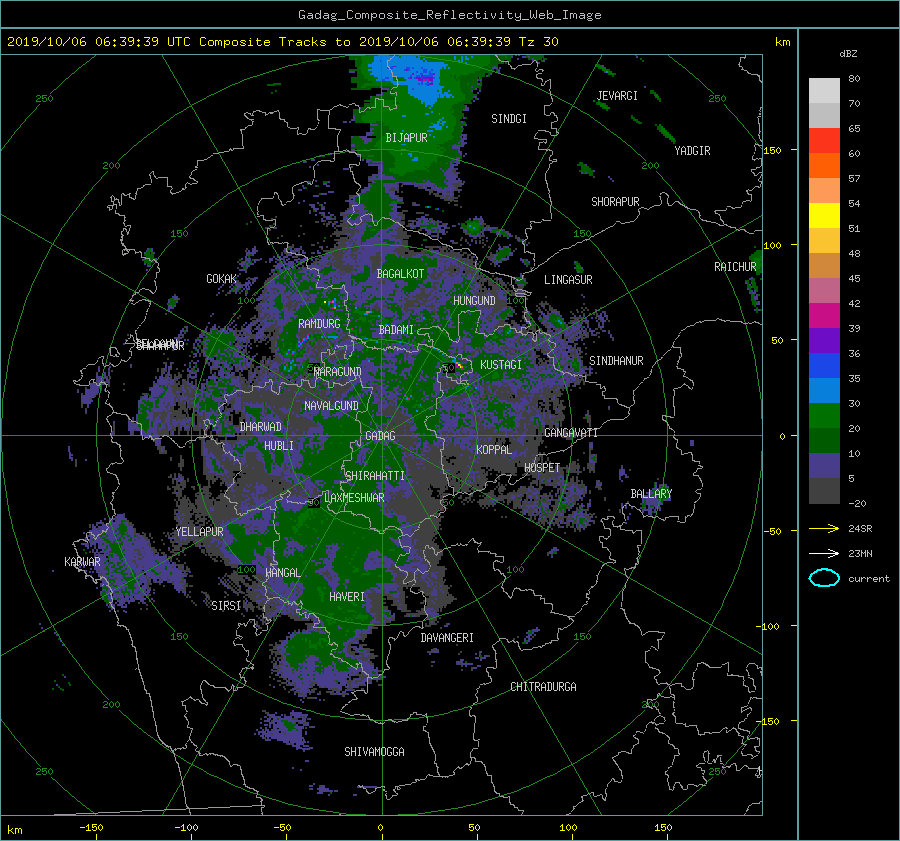Click the RAMDURG city label
This screenshot has width=900, height=841.
[x=319, y=324]
